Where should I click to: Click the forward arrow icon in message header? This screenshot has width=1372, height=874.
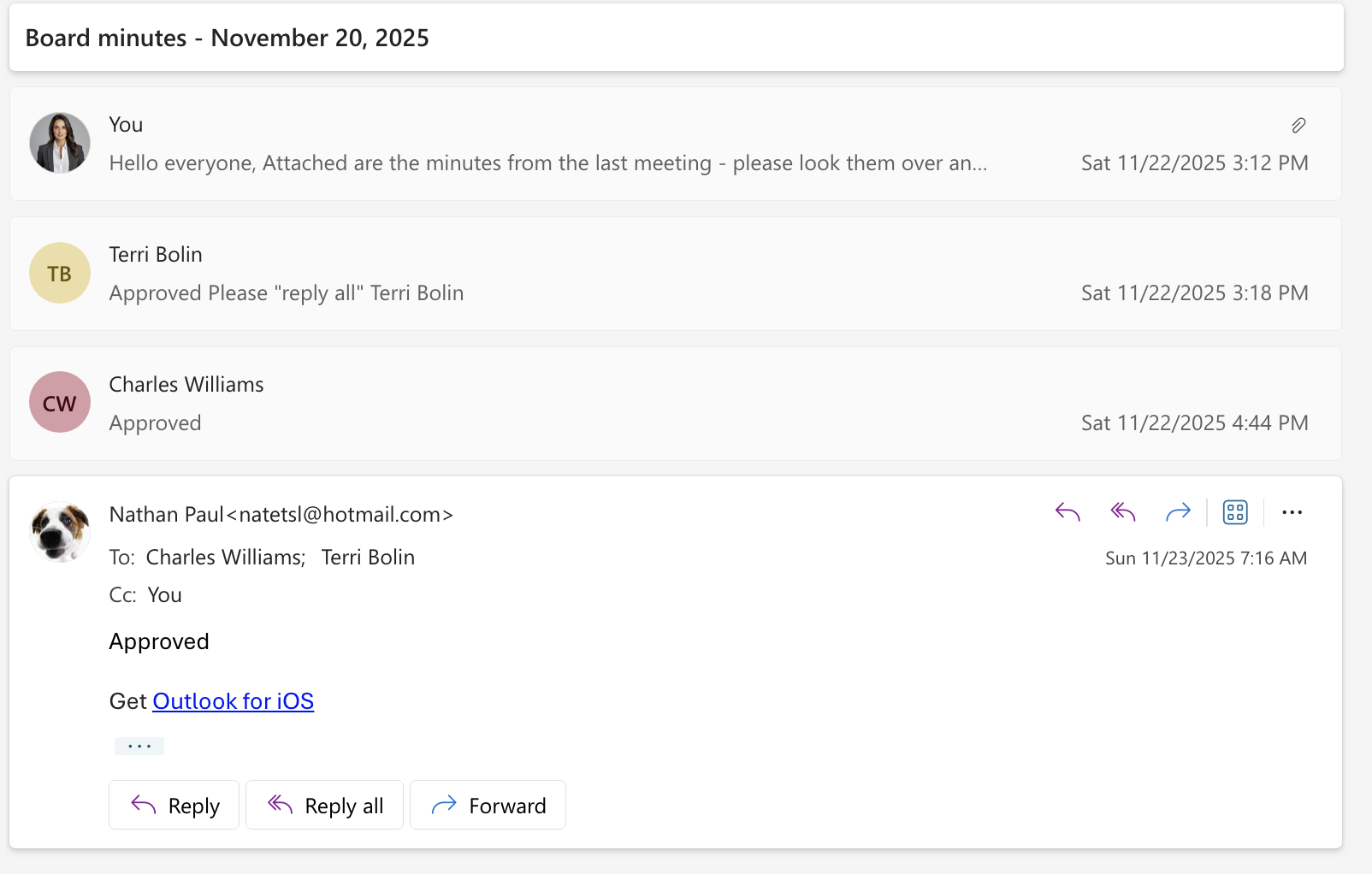1178,512
